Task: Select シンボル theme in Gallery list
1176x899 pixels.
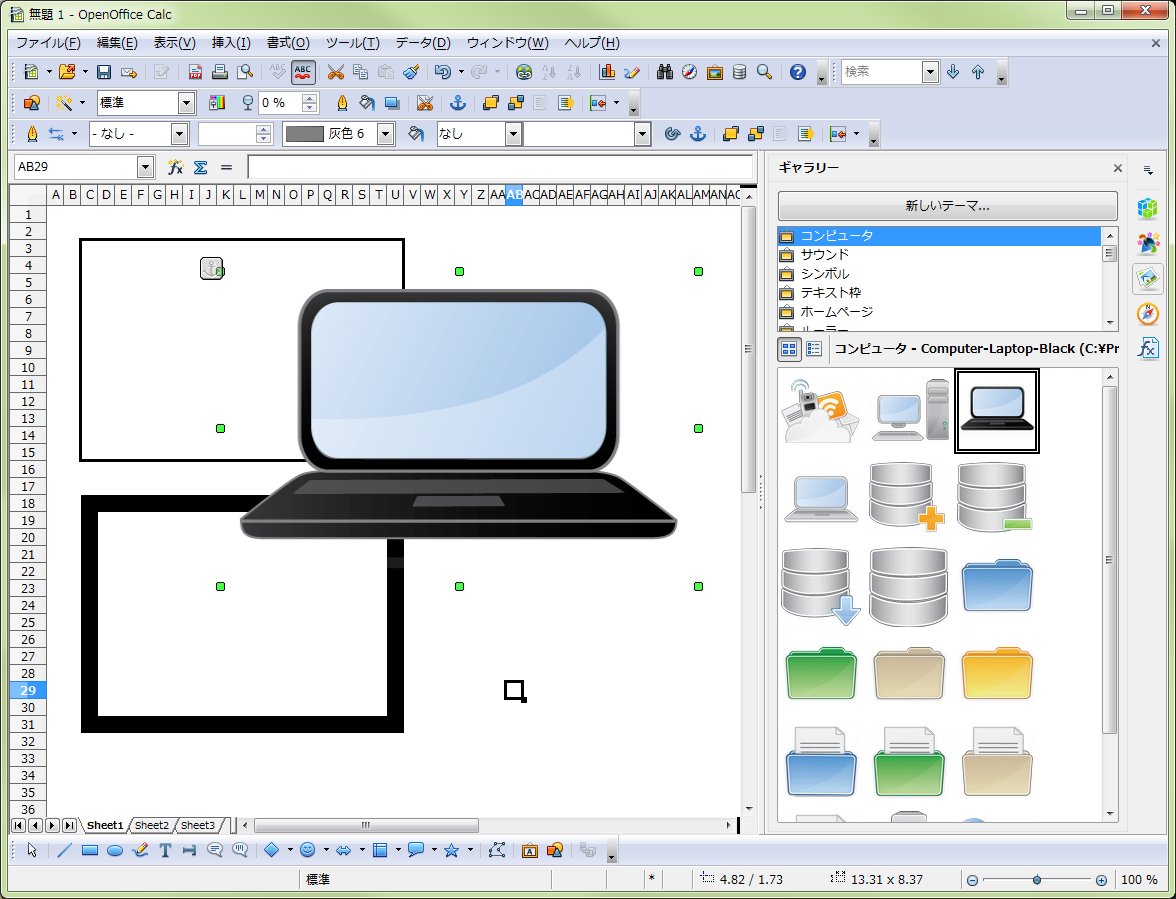Action: pyautogui.click(x=939, y=274)
